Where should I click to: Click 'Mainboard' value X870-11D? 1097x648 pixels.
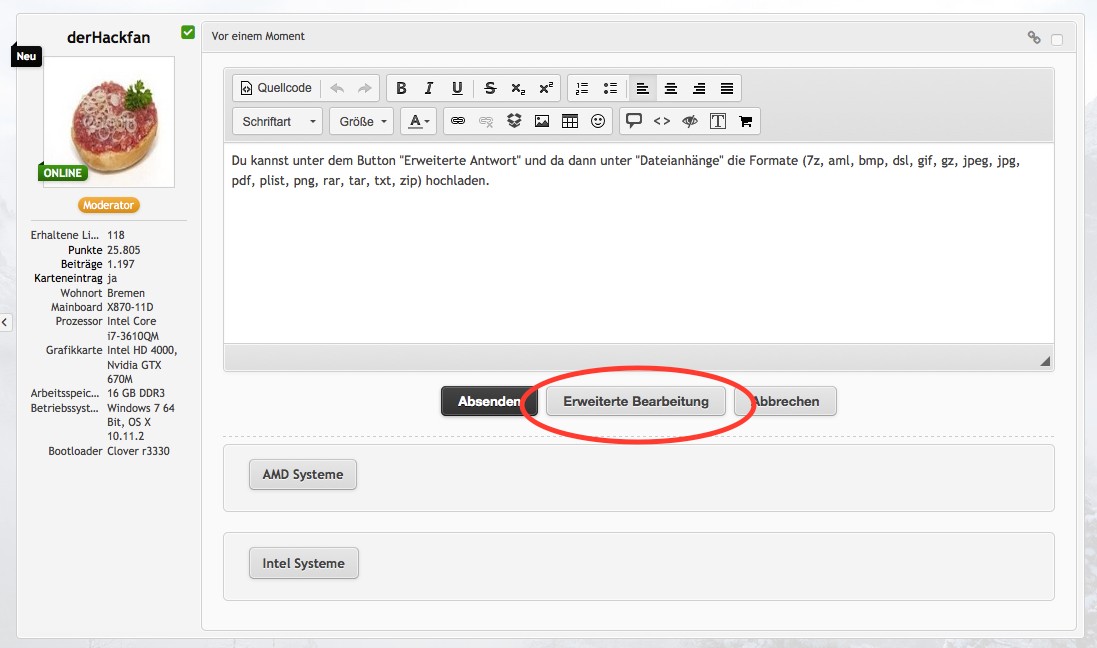pyautogui.click(x=130, y=307)
